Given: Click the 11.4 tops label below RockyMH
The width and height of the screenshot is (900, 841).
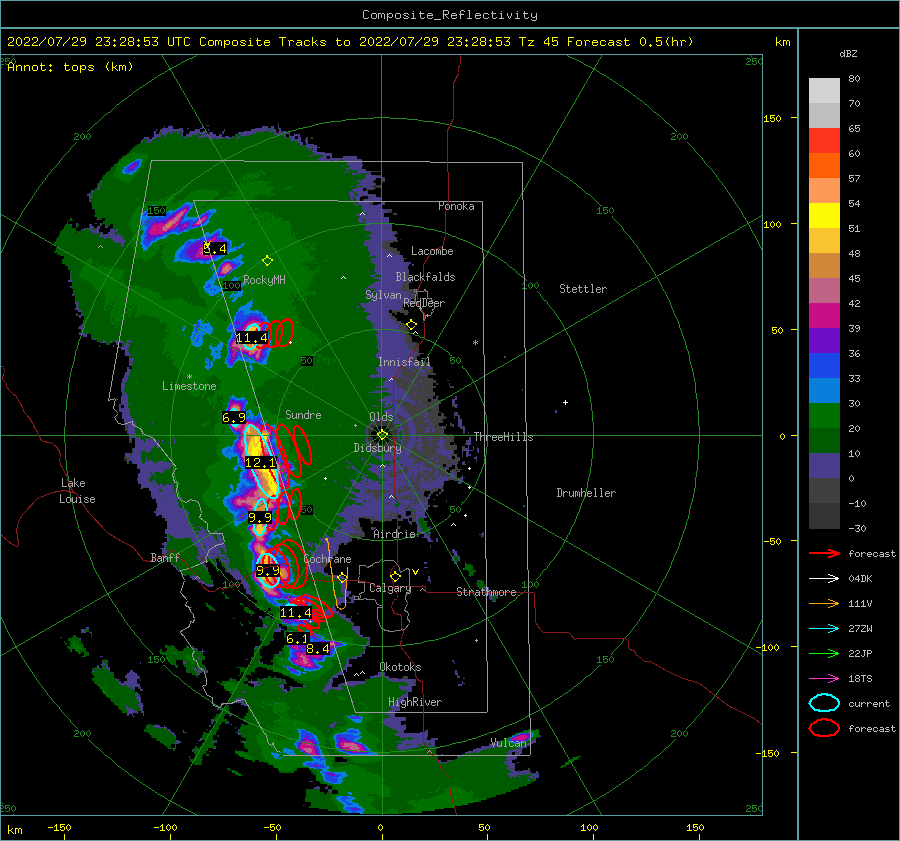Looking at the screenshot, I should pos(252,338).
